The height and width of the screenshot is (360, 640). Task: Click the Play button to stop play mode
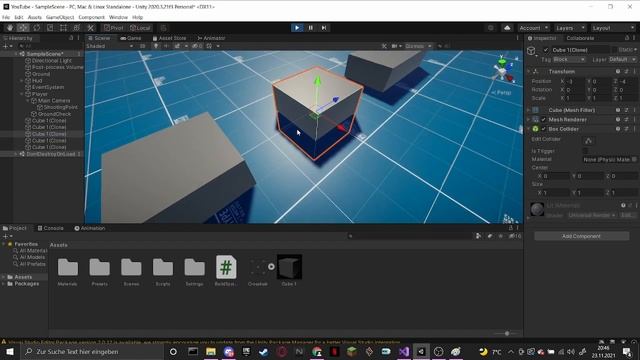pos(297,28)
